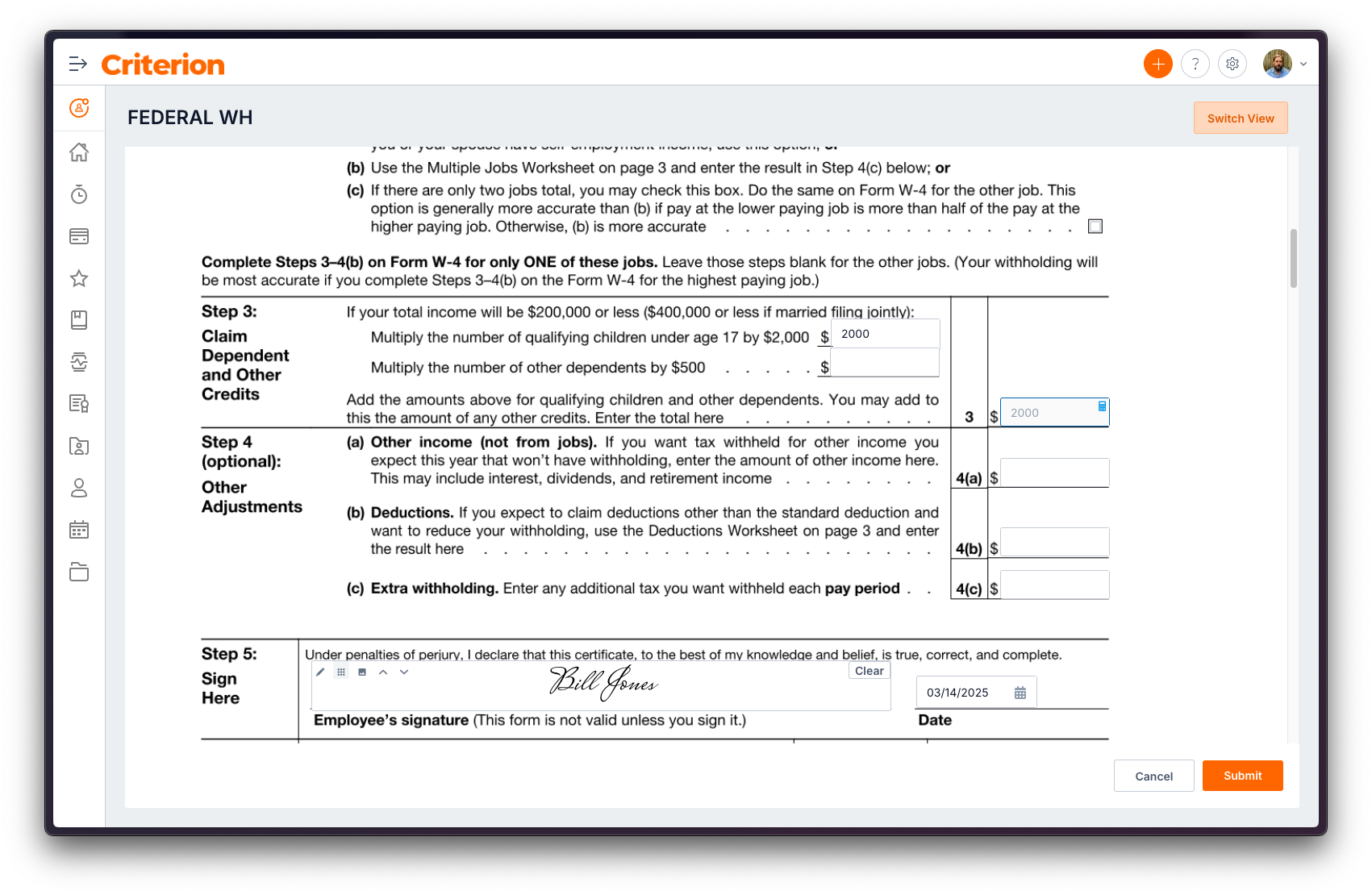Open the date picker calendar icon
Viewport: 1372px width, 895px height.
[x=1020, y=693]
